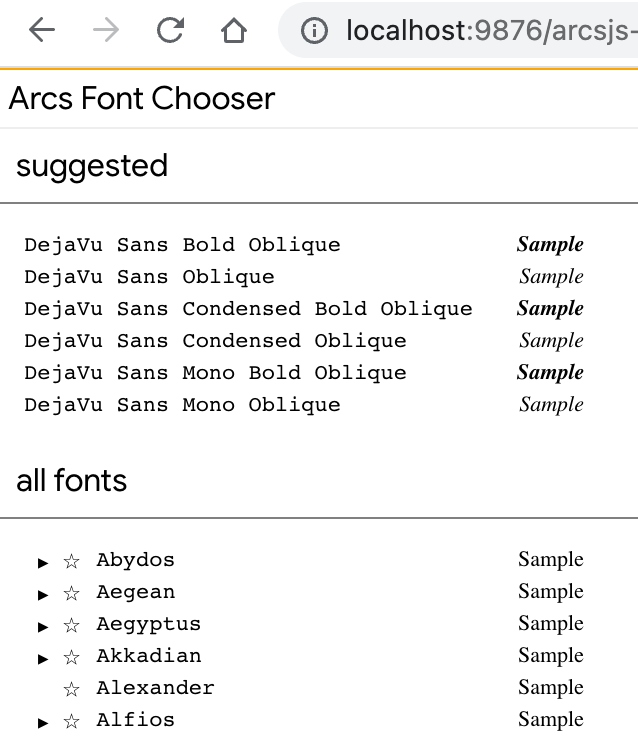The width and height of the screenshot is (638, 742).
Task: Select DejaVu Sans Bold Oblique suggestion
Action: pyautogui.click(x=182, y=245)
